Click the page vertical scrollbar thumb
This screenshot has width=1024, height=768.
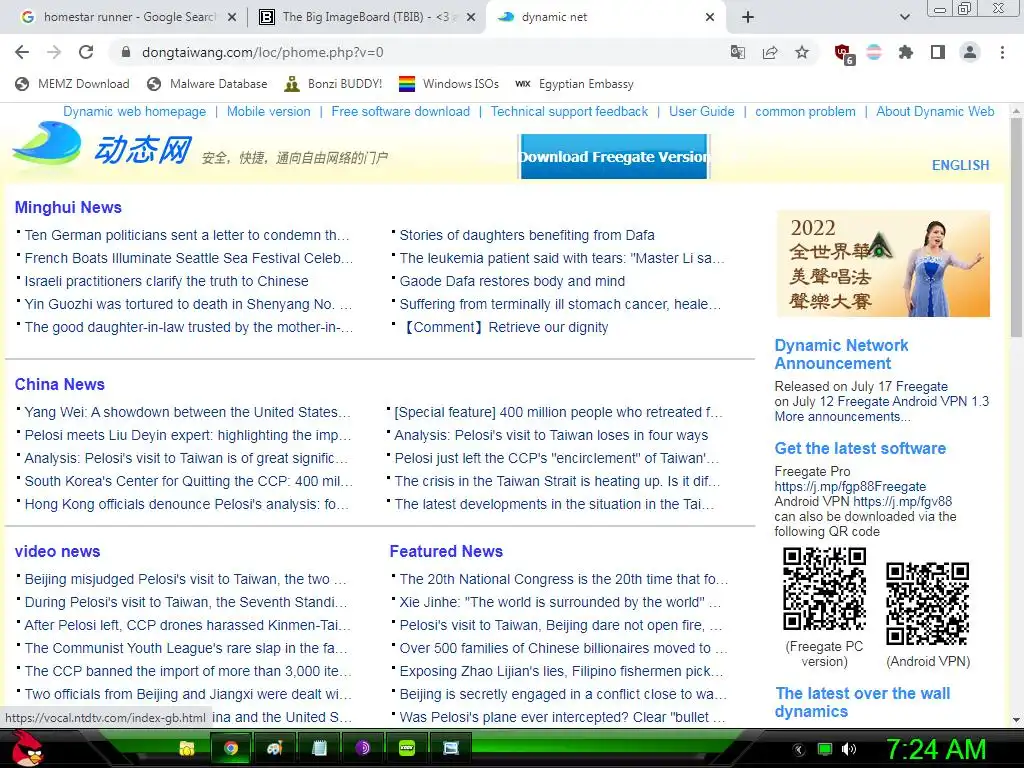(1016, 229)
